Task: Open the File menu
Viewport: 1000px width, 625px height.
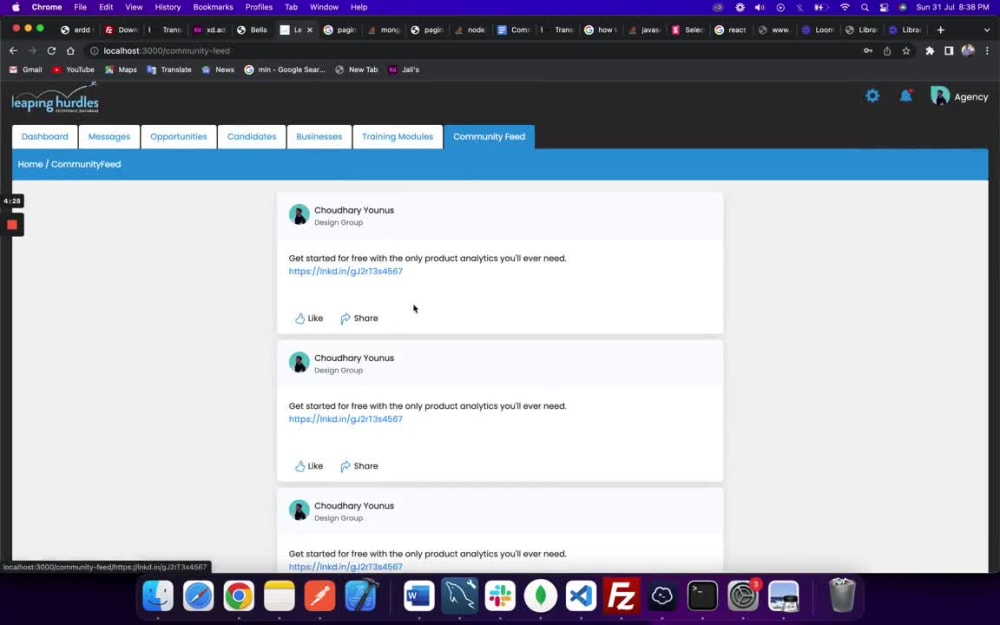Action: click(80, 7)
